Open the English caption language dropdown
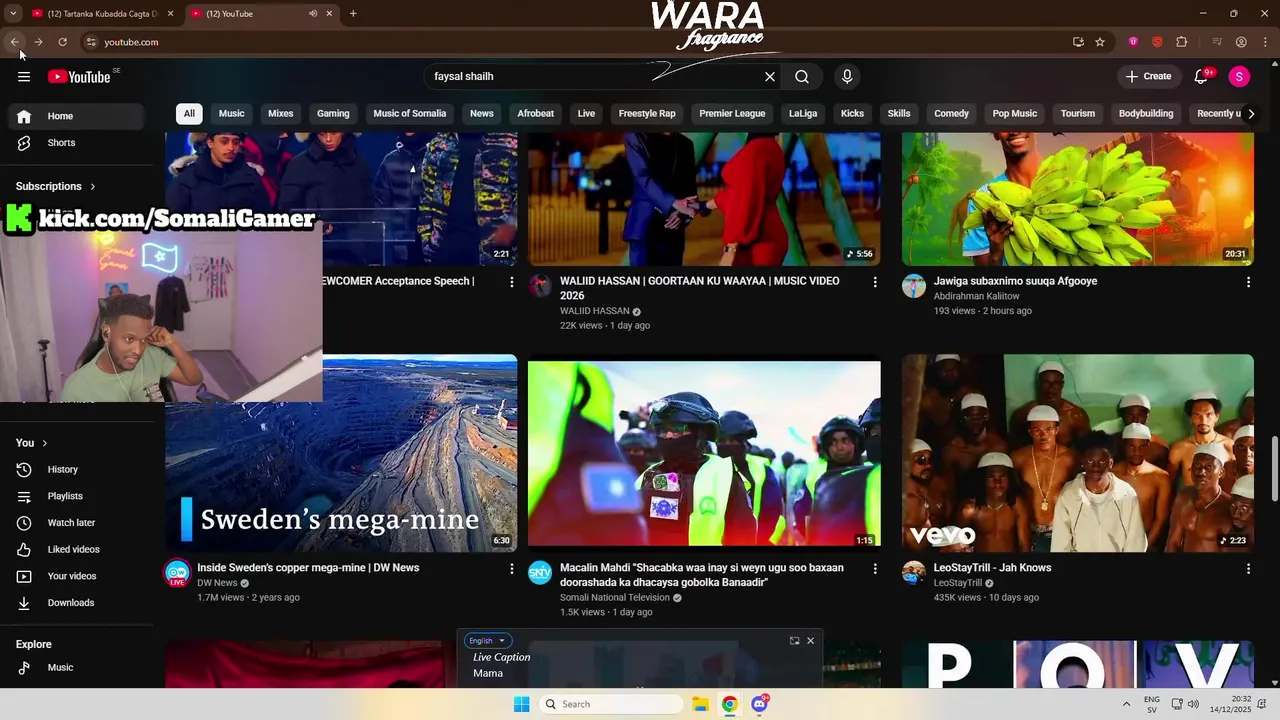This screenshot has height=720, width=1280. coord(490,641)
